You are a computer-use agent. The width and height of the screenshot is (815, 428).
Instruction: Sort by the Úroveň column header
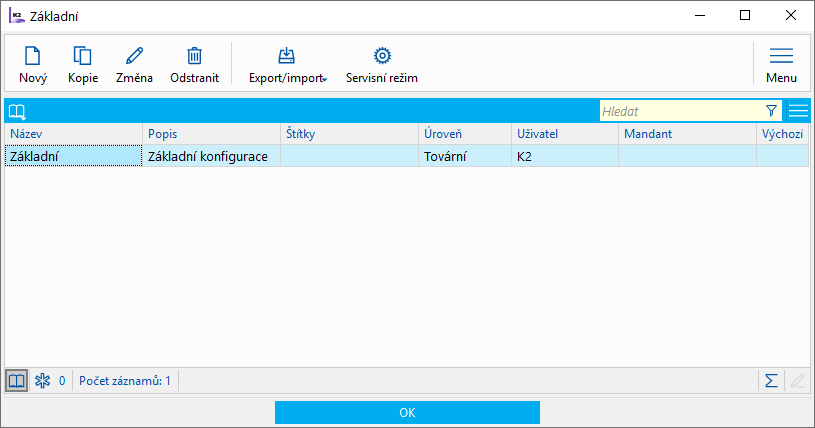[x=465, y=134]
